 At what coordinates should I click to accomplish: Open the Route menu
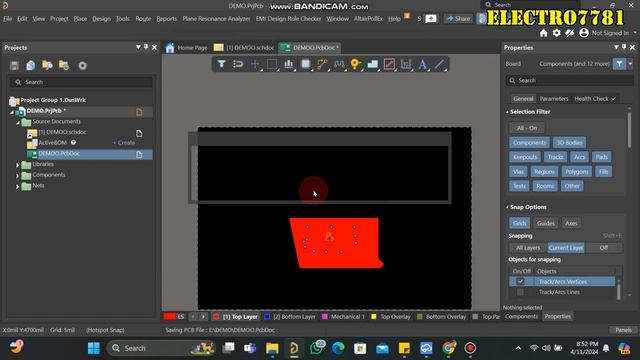pos(143,19)
